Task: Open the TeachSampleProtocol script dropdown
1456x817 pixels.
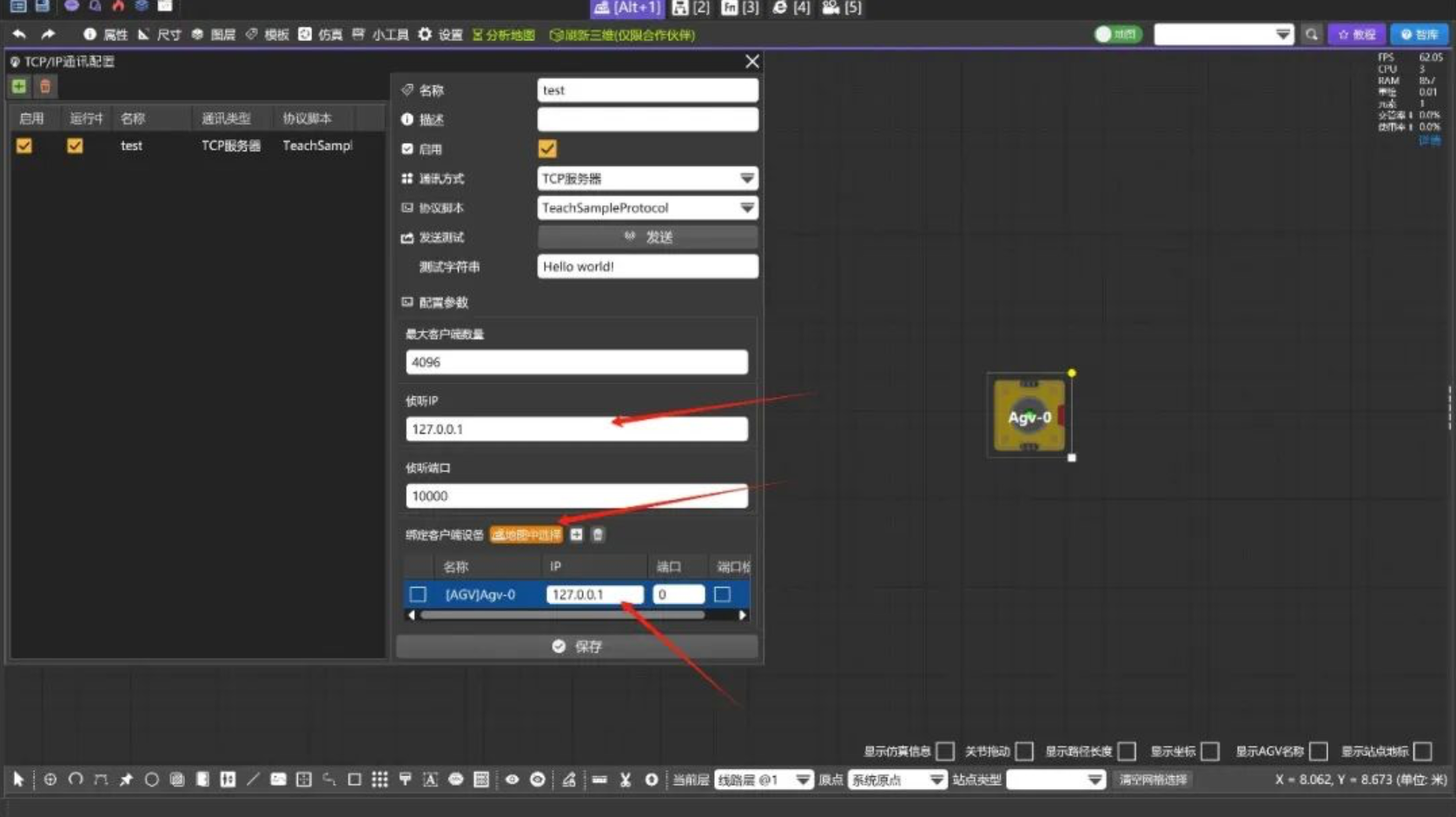Action: click(647, 208)
